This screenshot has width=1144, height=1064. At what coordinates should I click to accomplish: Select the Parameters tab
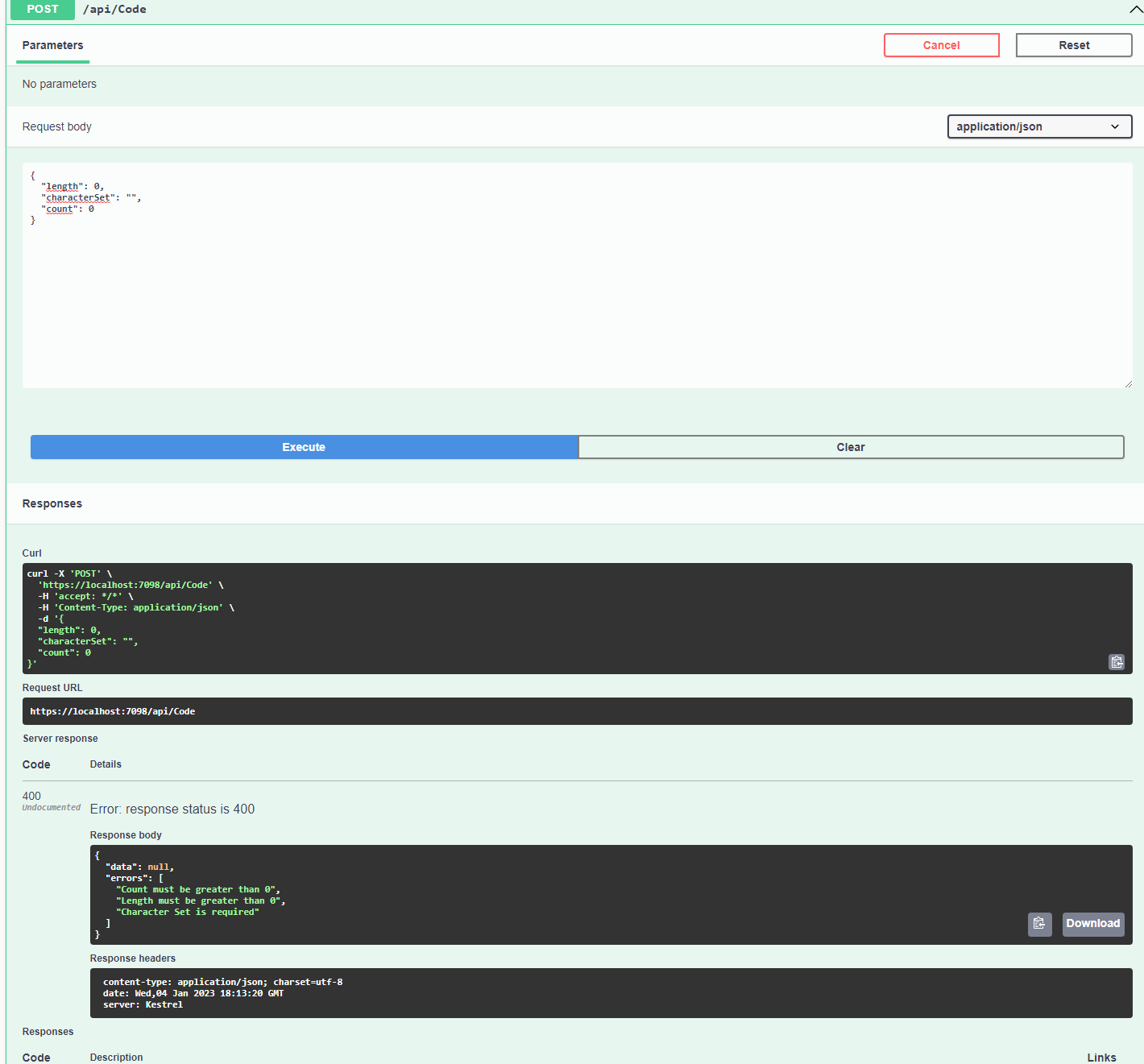(x=53, y=46)
